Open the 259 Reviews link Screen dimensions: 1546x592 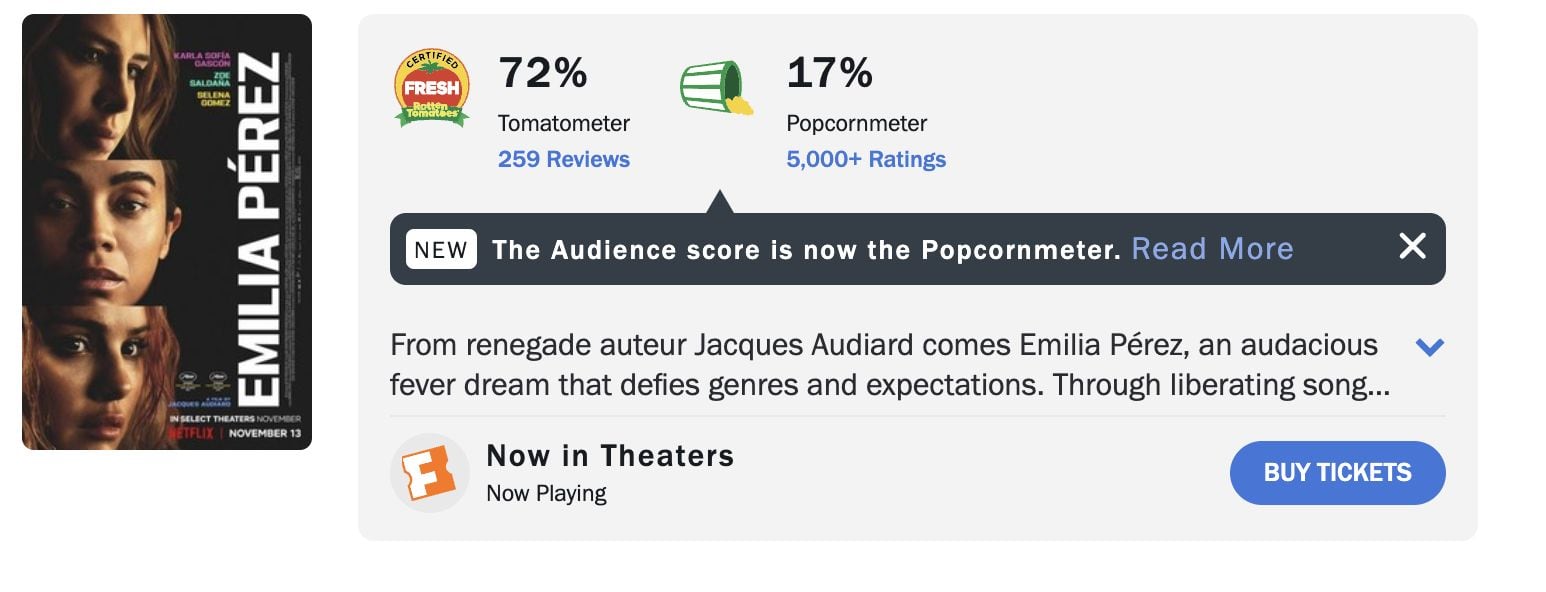(563, 158)
